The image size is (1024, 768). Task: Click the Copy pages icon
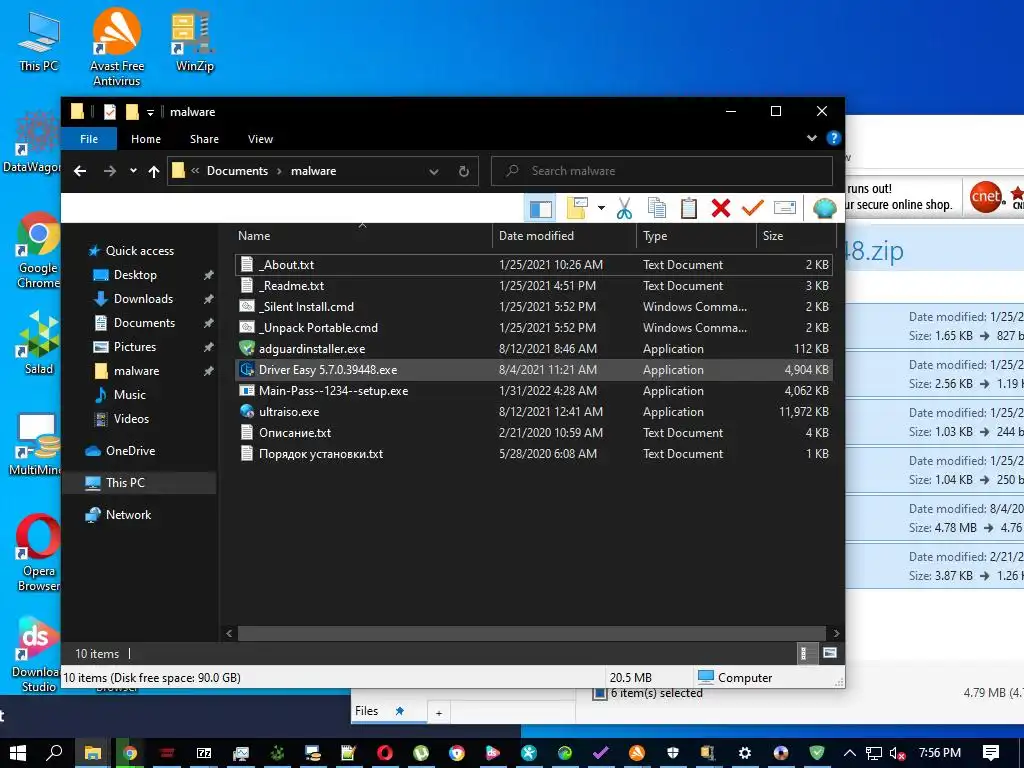(x=656, y=208)
